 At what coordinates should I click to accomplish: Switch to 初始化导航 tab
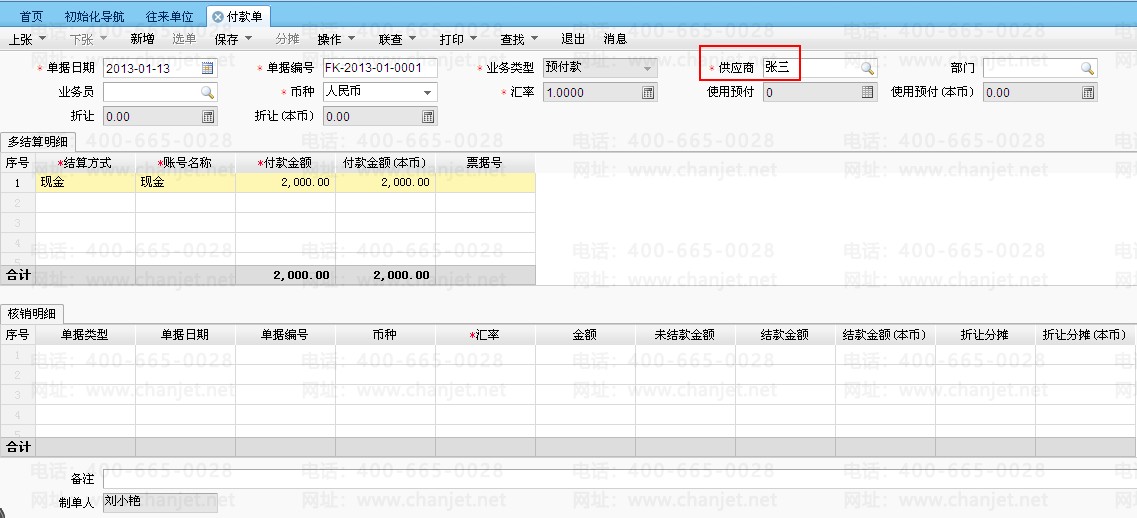[94, 17]
